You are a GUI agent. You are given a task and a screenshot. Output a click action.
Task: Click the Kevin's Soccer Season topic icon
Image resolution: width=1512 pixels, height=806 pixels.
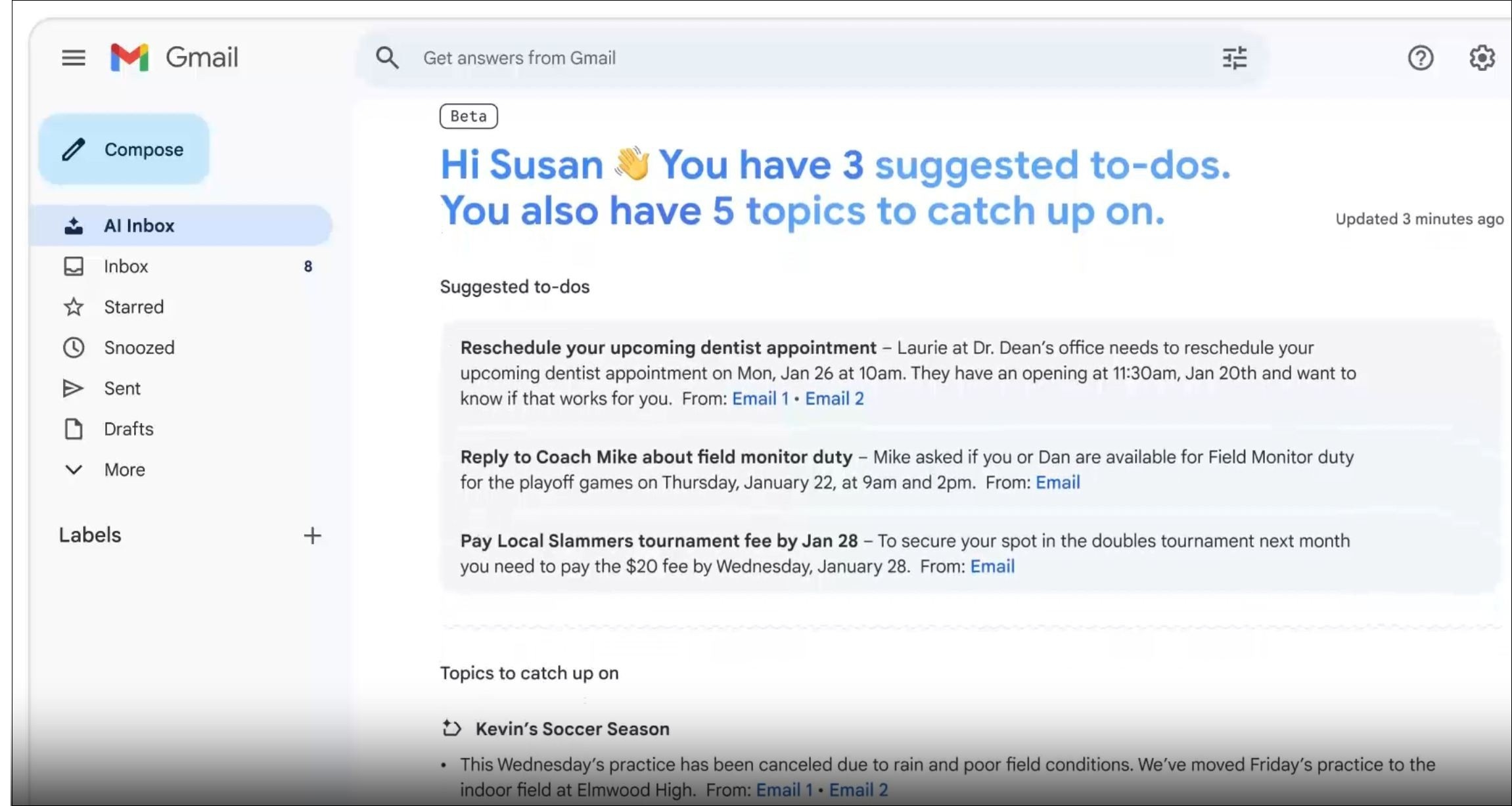[x=451, y=728]
